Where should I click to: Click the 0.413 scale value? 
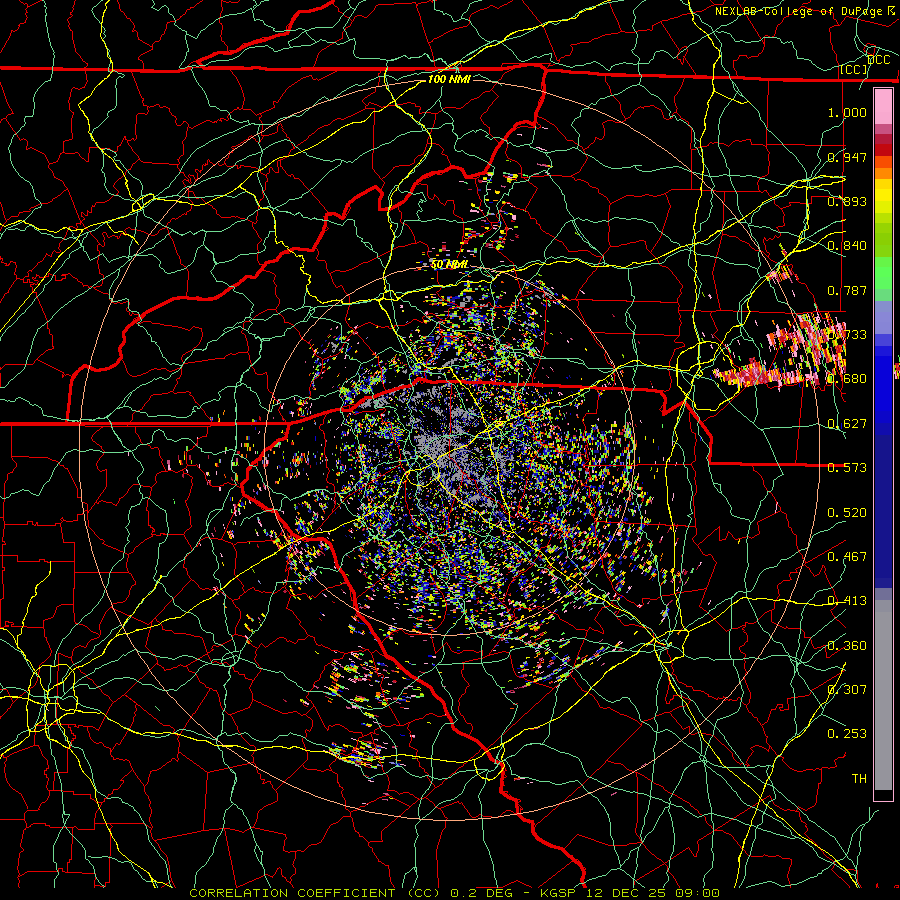tap(847, 601)
